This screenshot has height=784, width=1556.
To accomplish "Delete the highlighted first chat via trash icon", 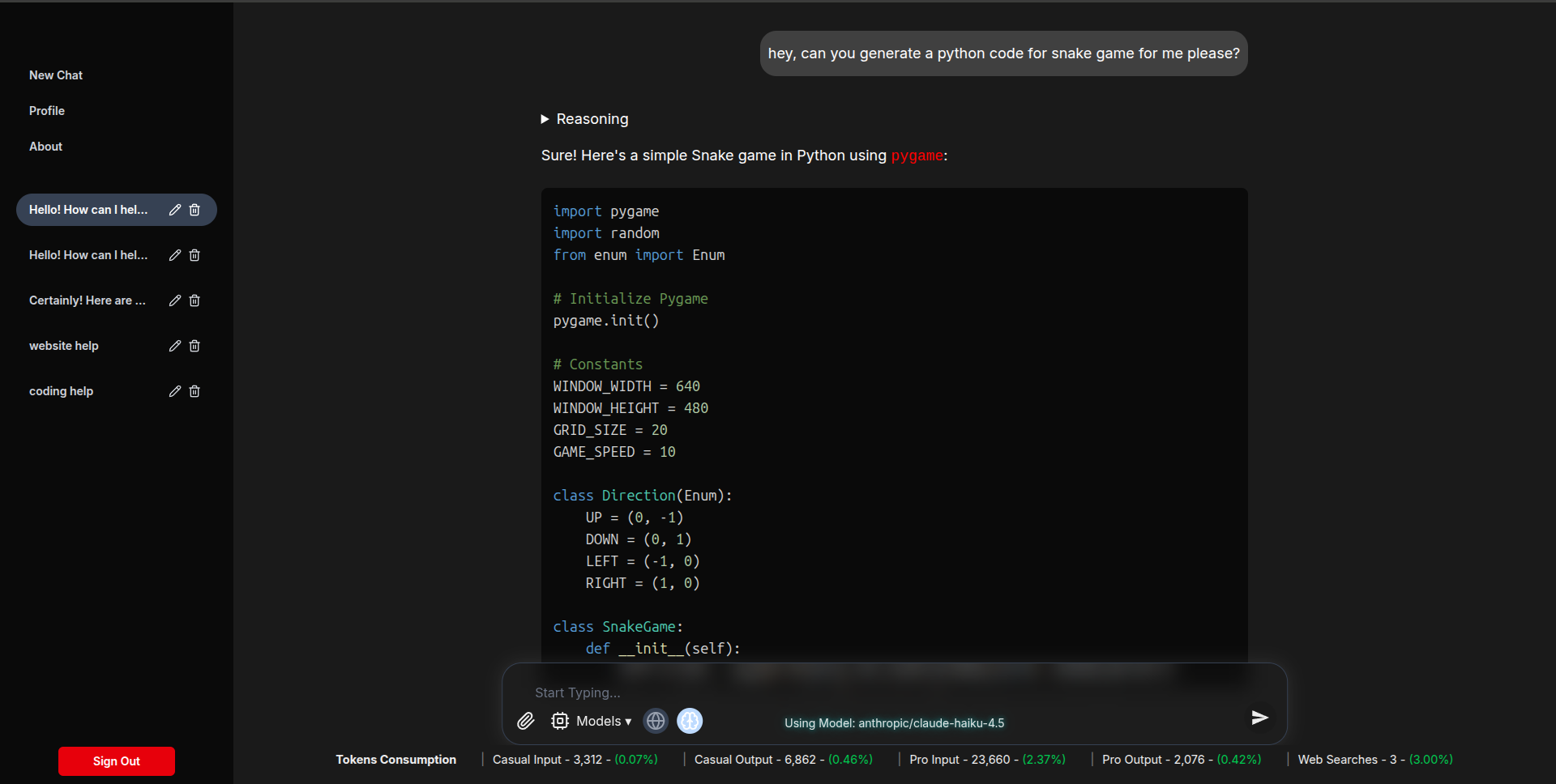I will (x=194, y=210).
